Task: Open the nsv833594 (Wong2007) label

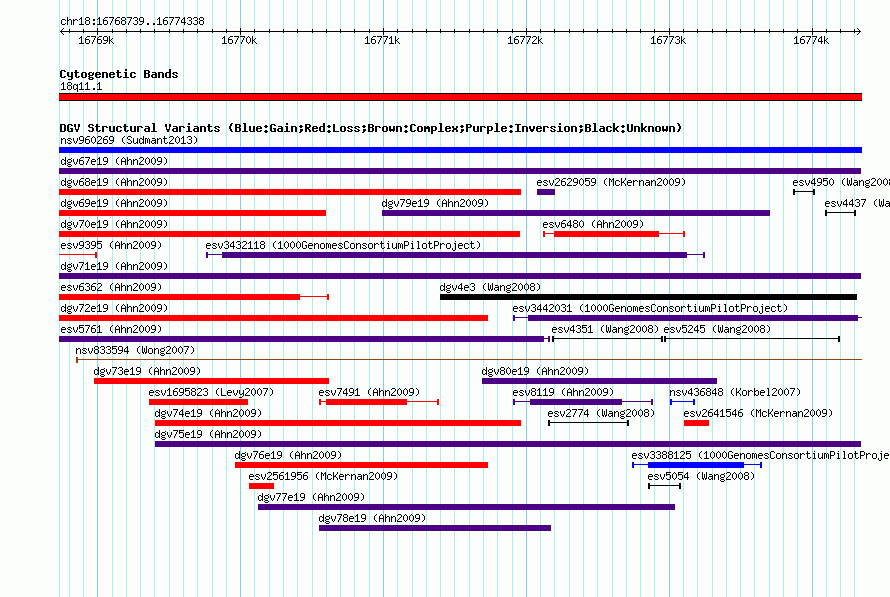Action: pos(135,350)
